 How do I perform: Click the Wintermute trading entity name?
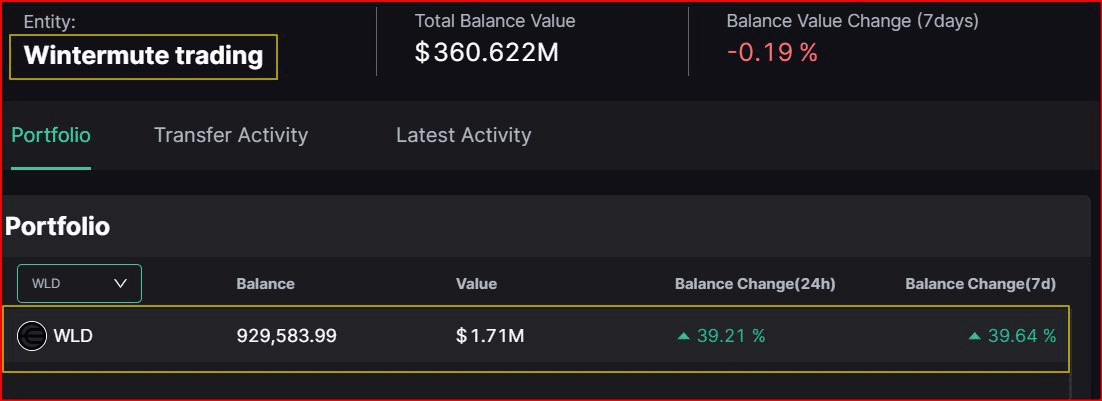pos(143,56)
